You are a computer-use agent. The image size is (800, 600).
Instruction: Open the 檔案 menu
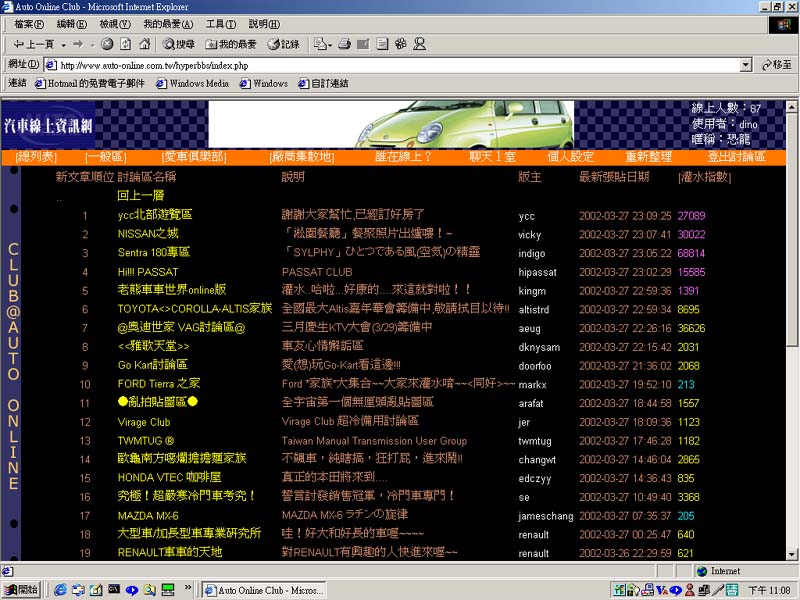point(29,24)
